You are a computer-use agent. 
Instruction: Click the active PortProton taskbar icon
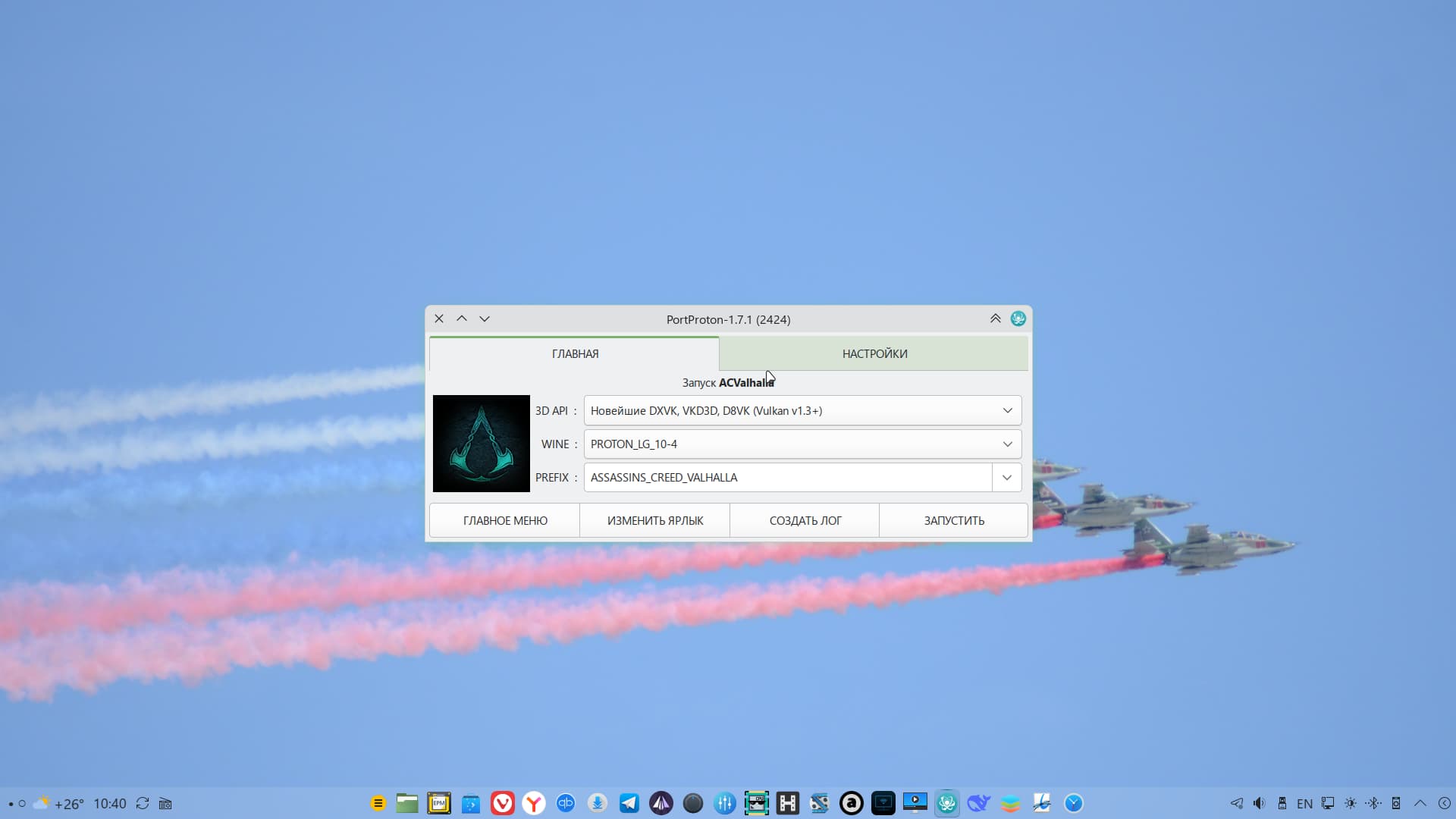click(947, 803)
